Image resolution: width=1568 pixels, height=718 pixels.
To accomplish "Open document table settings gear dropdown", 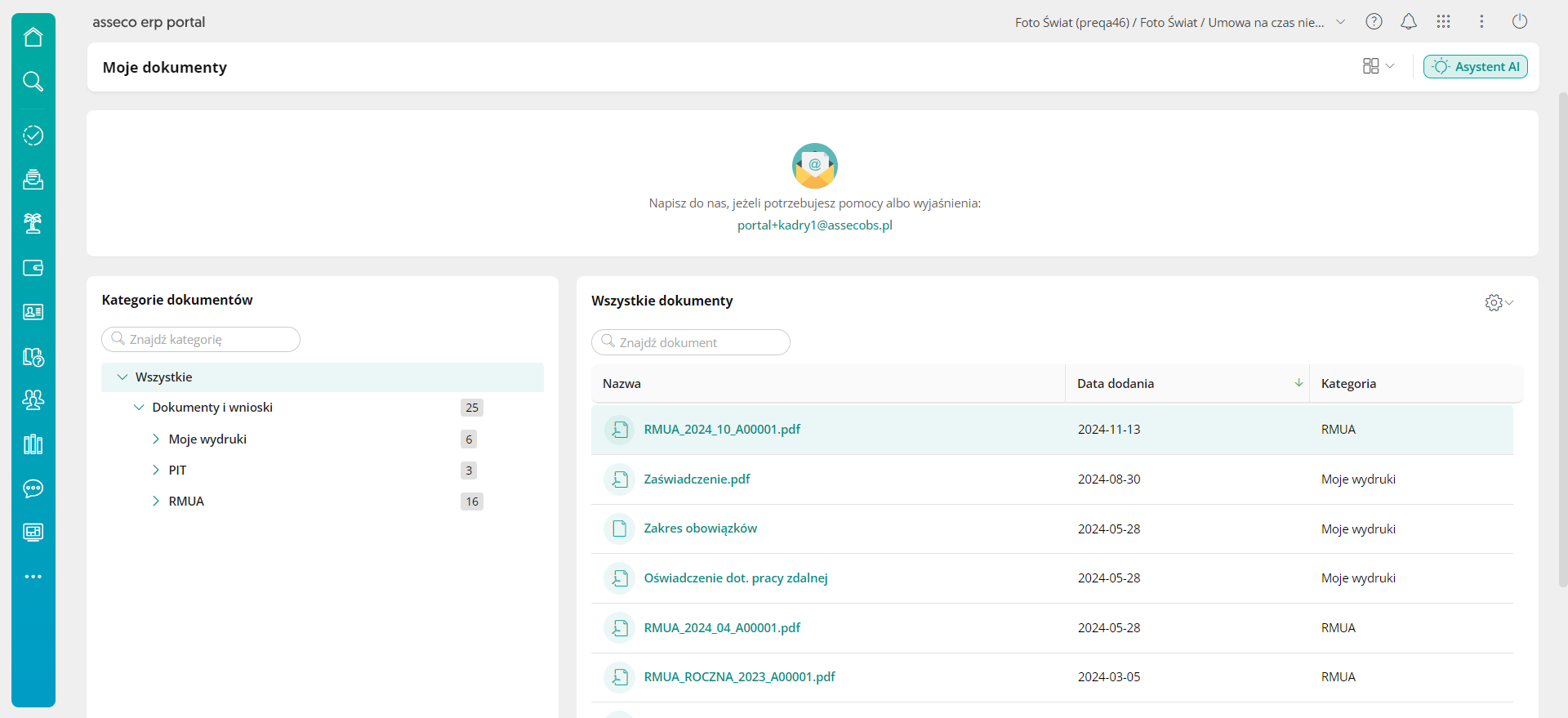I will coord(1499,303).
